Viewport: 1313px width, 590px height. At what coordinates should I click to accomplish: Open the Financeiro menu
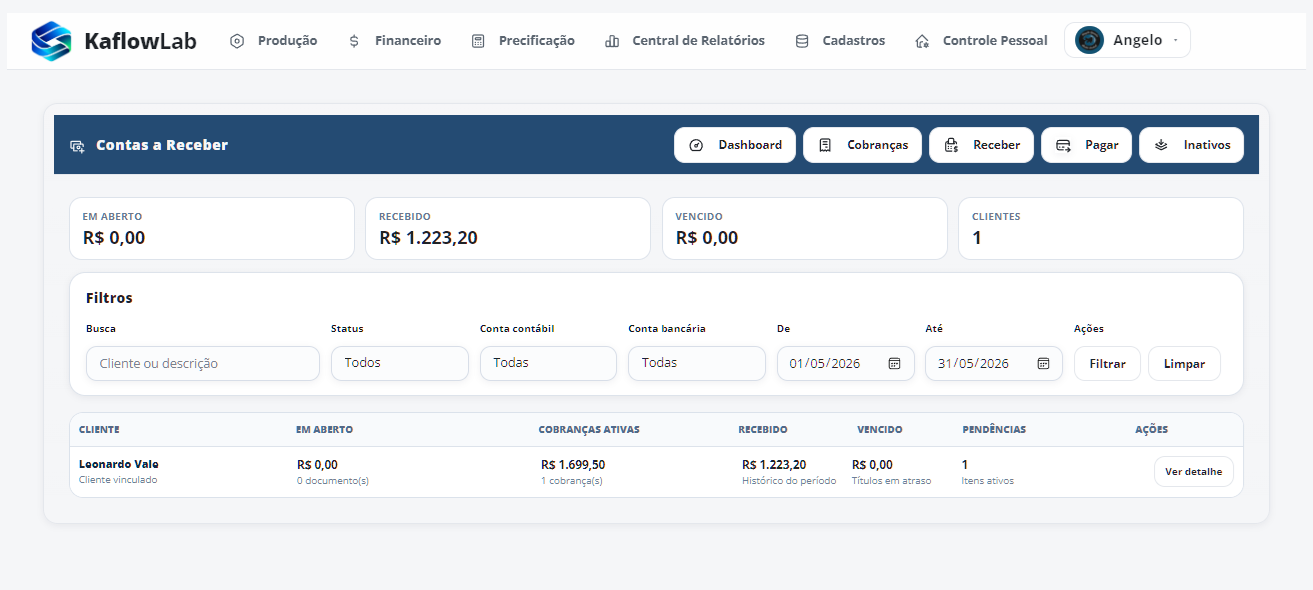click(x=395, y=41)
